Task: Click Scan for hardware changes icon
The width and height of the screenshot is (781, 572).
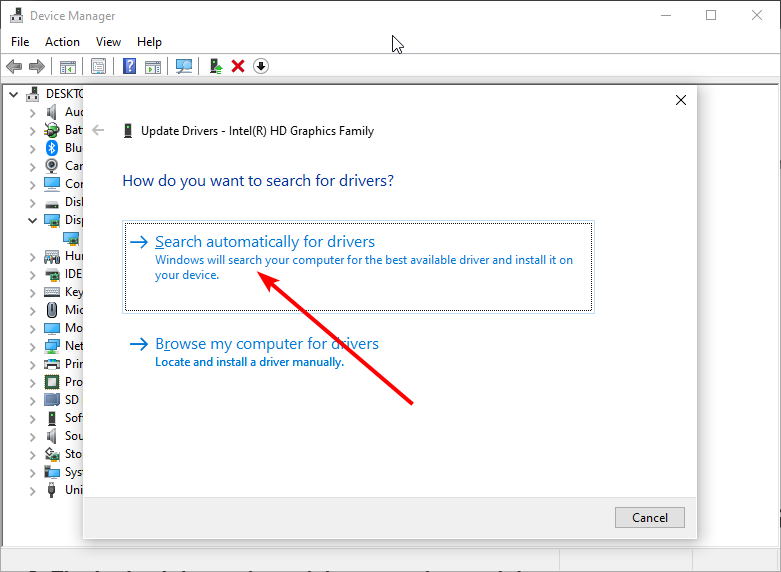Action: (x=184, y=66)
